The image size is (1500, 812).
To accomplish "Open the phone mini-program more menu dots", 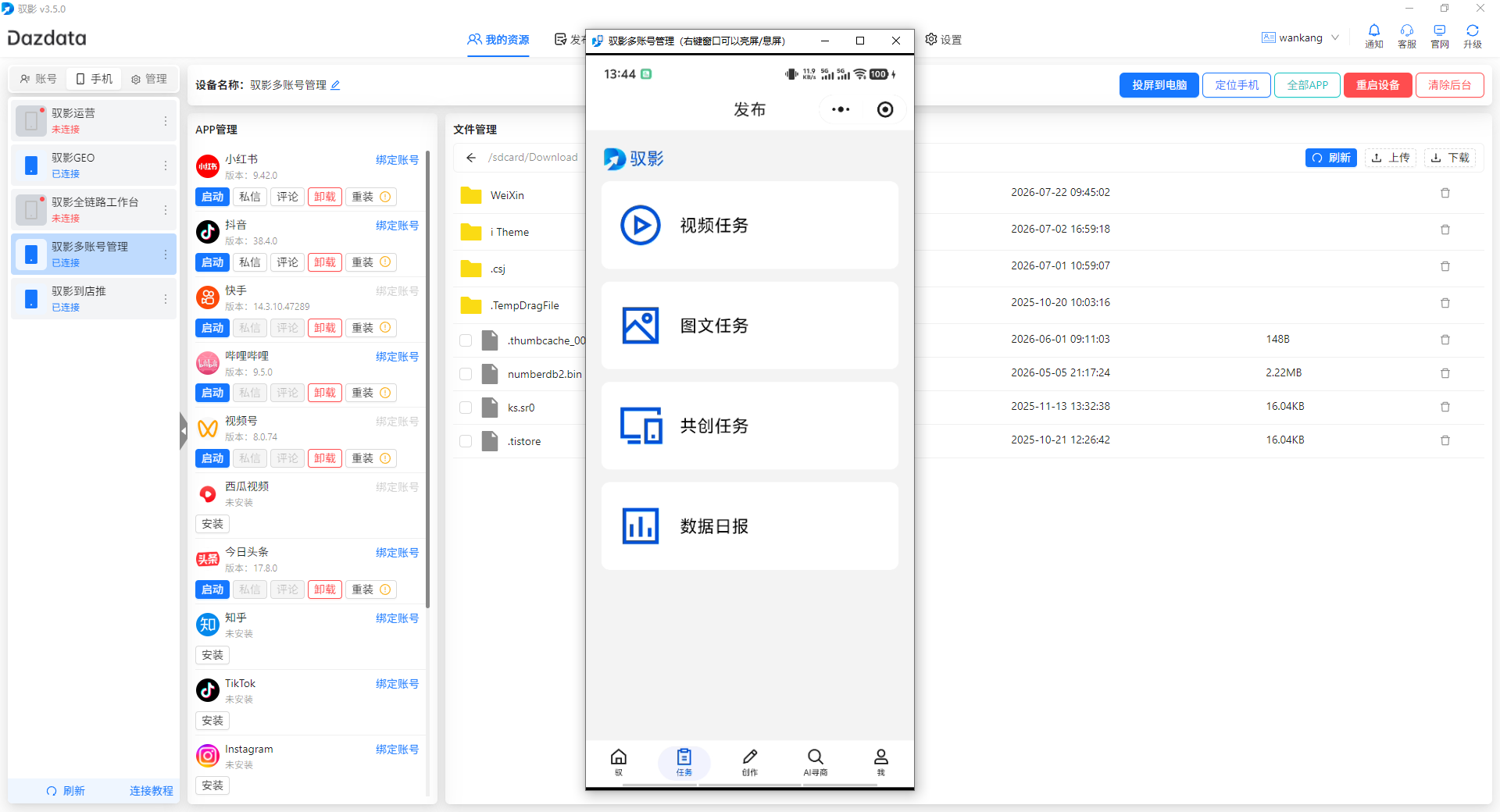I will (x=841, y=109).
